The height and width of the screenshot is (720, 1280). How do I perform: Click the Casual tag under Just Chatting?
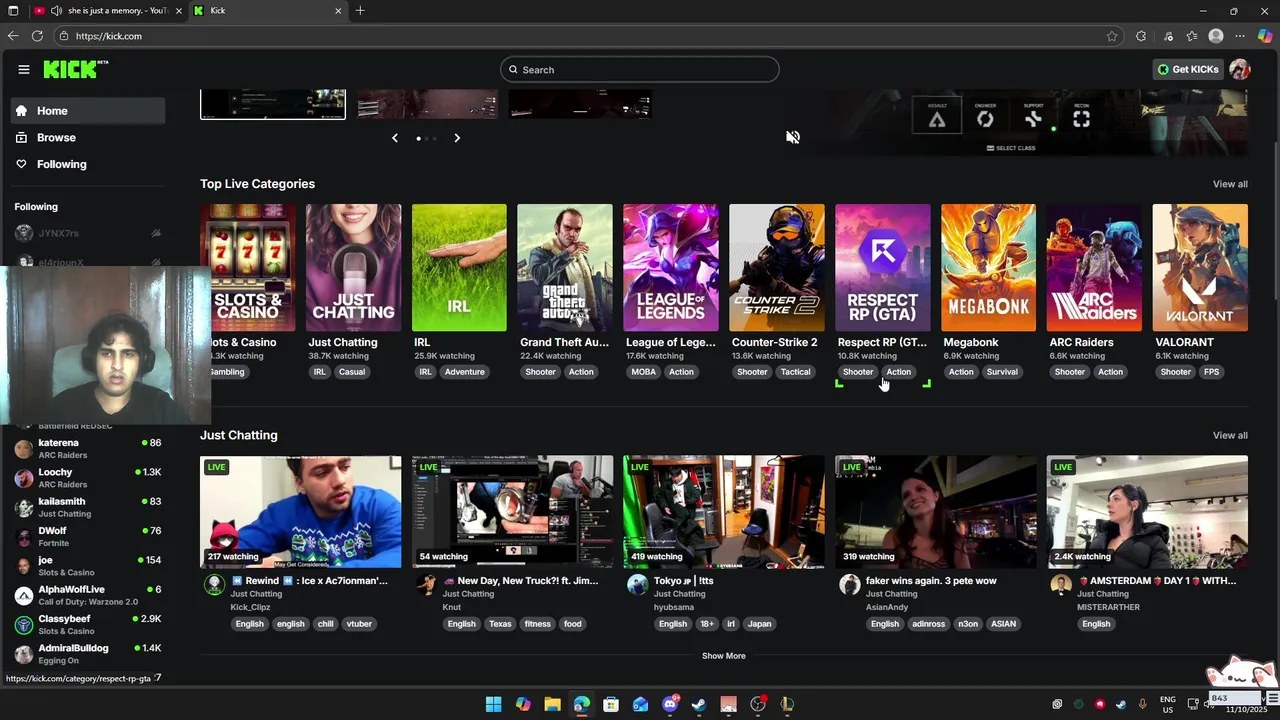click(352, 372)
